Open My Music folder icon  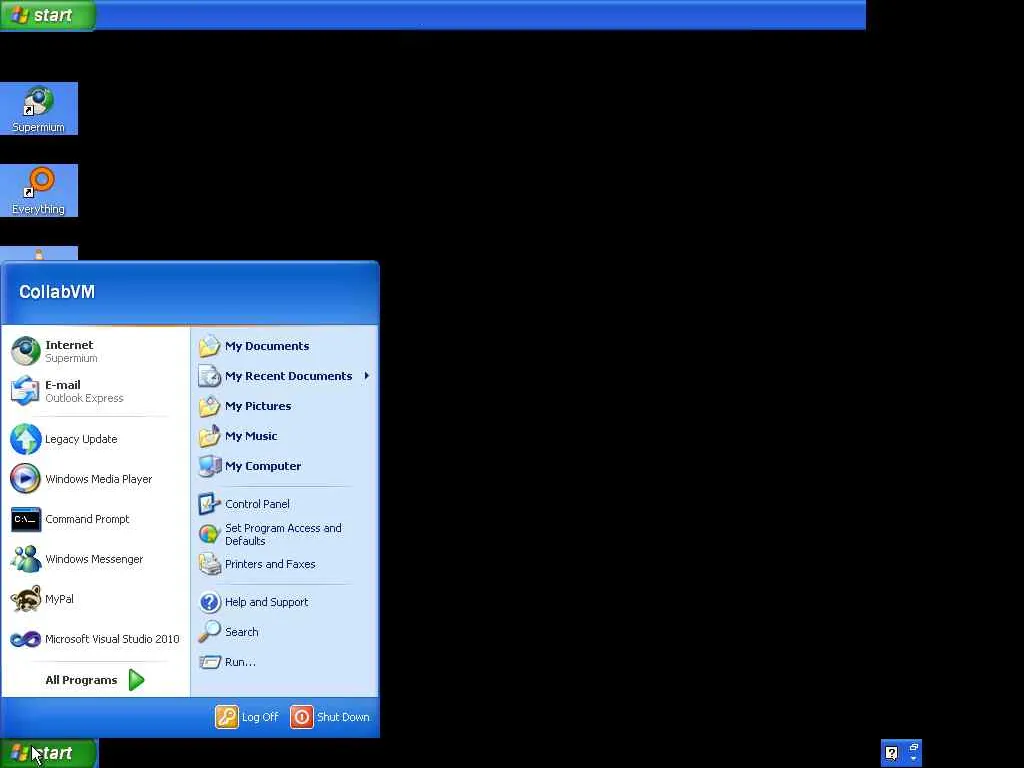[x=210, y=436]
